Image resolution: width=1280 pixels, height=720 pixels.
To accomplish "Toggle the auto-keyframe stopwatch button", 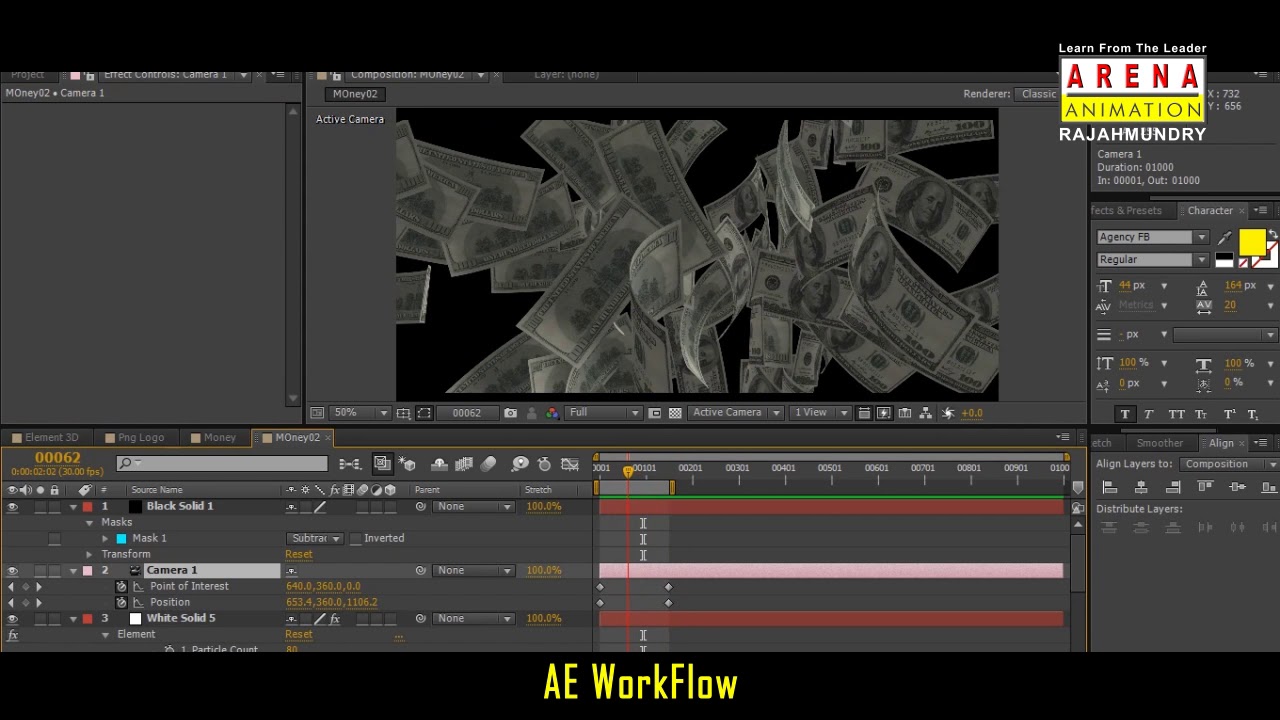I will pos(544,464).
